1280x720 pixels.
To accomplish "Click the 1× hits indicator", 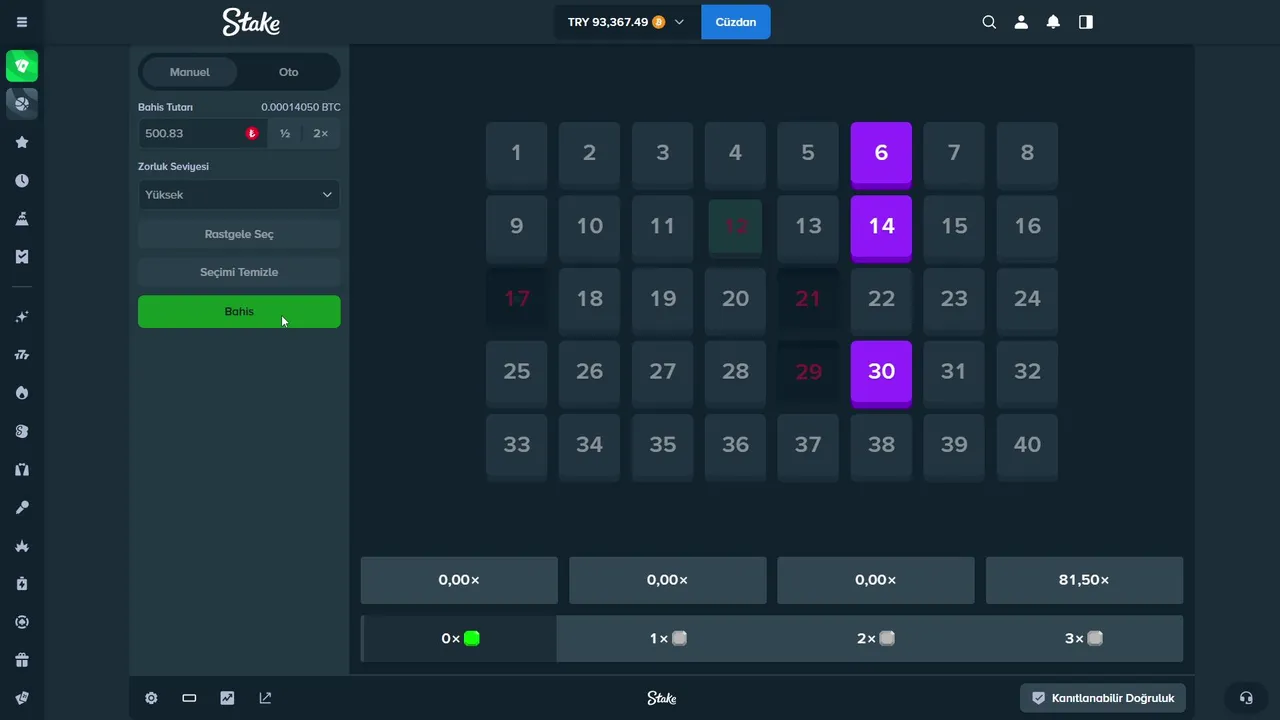I will (668, 638).
